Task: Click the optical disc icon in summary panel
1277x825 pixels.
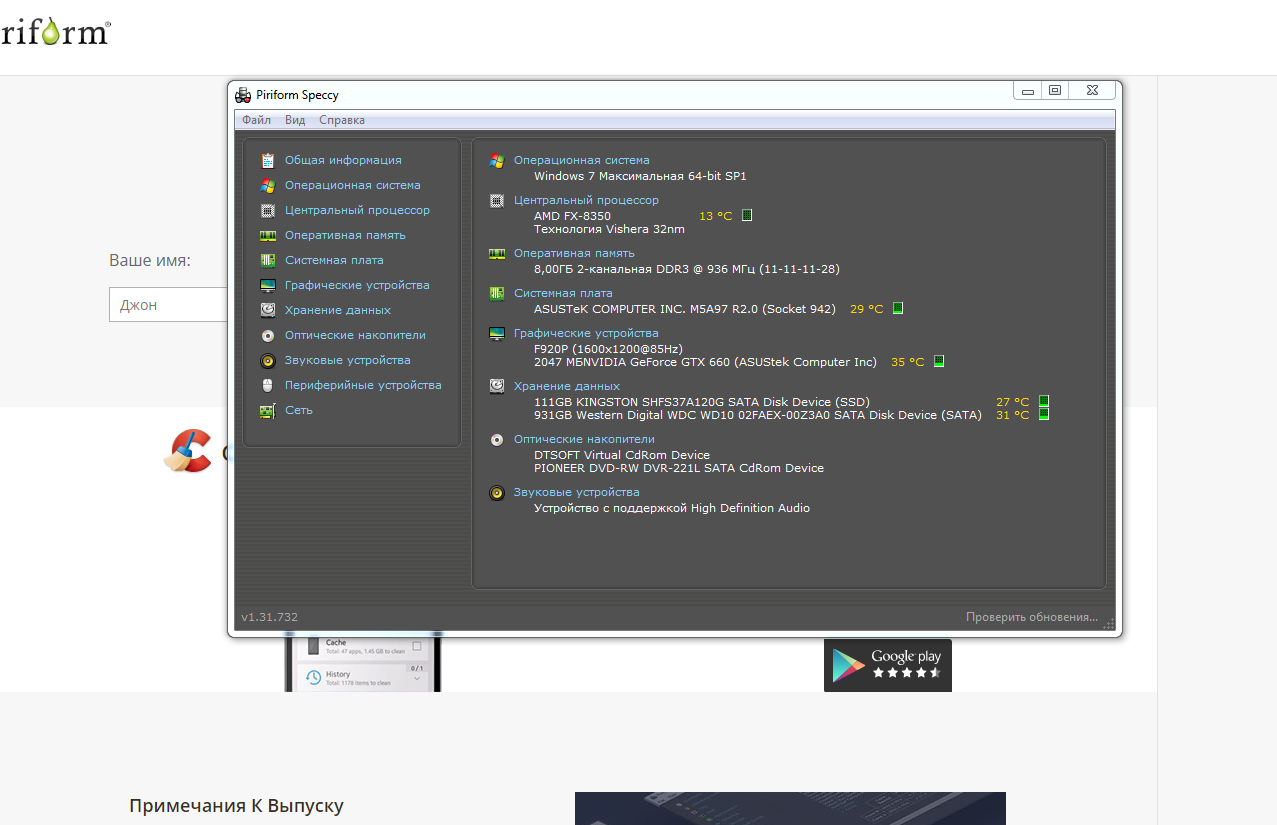Action: click(x=497, y=439)
